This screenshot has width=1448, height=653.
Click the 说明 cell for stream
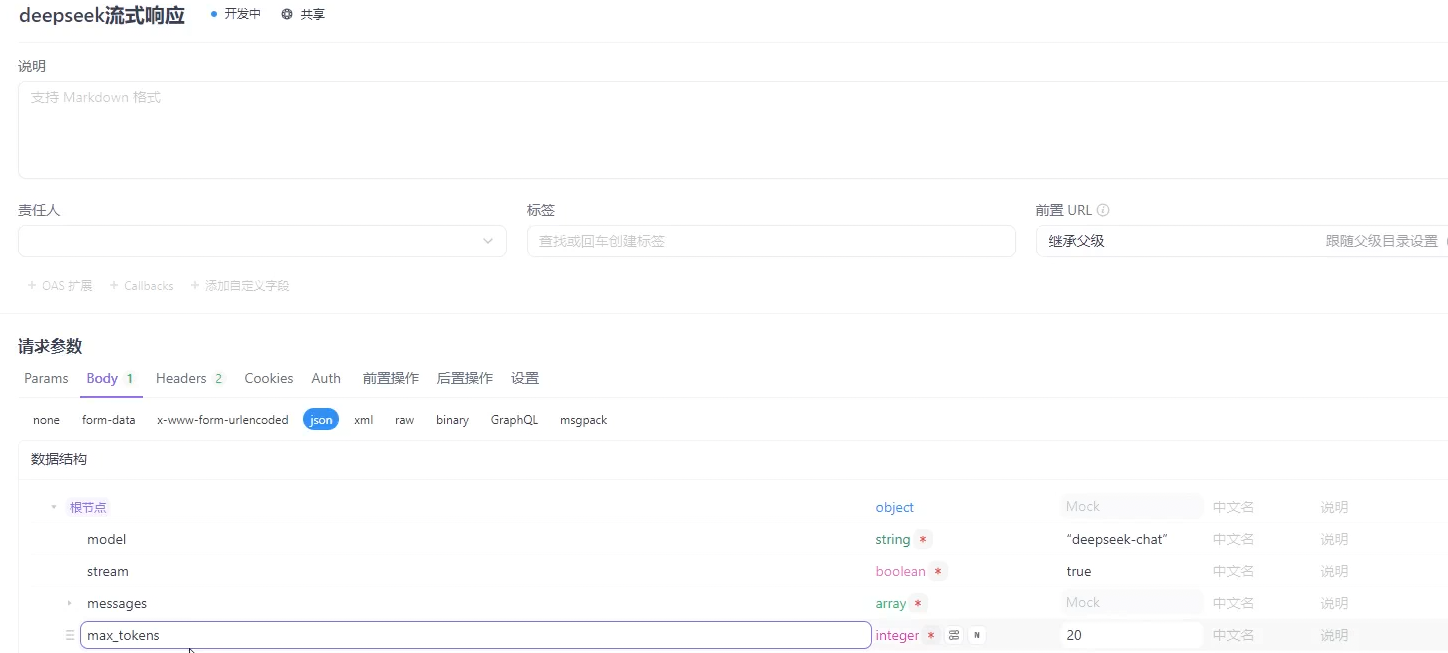tap(1334, 571)
